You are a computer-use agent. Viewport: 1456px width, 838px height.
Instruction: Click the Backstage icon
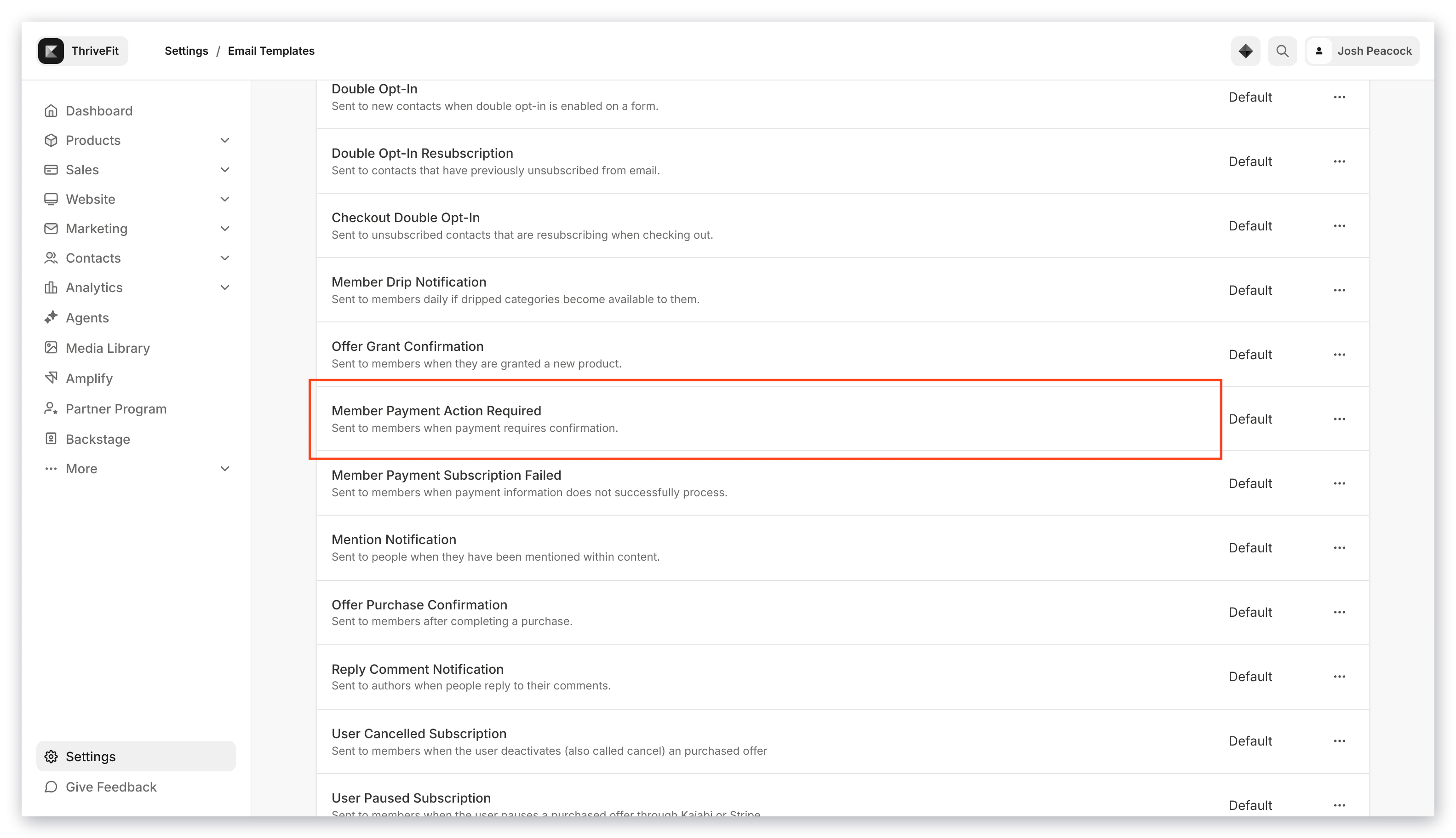(51, 439)
